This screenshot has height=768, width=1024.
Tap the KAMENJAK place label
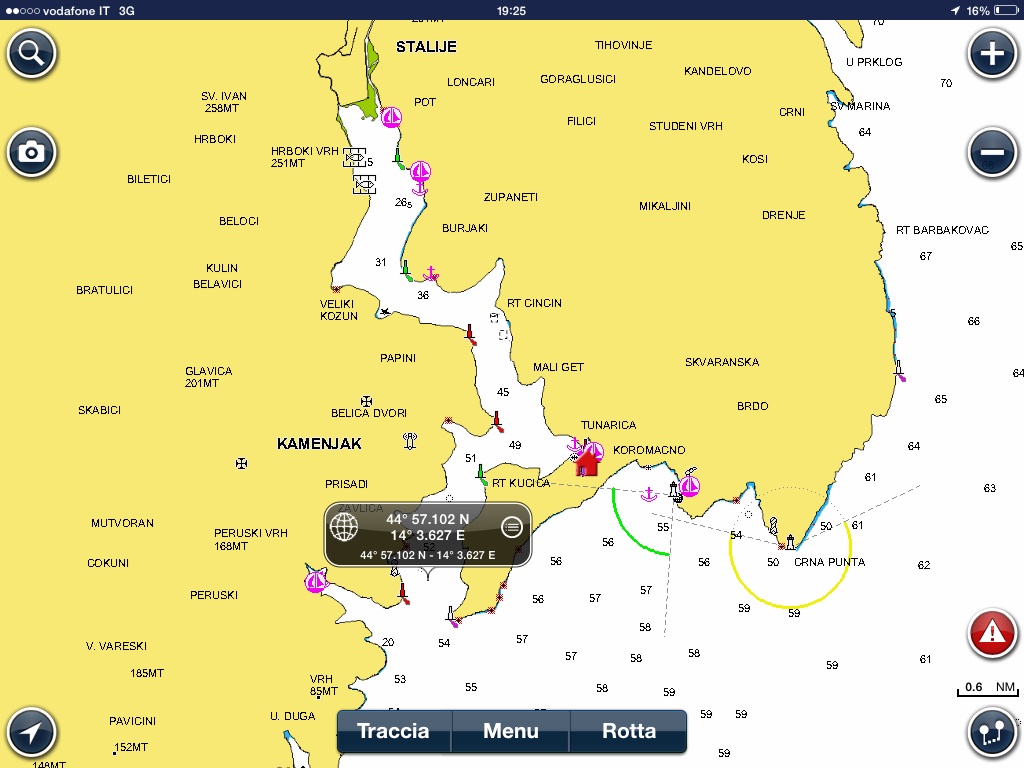coord(319,444)
